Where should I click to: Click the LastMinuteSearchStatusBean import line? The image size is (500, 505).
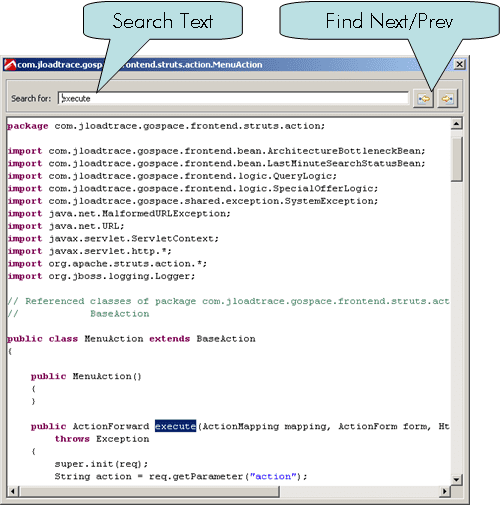(x=216, y=163)
